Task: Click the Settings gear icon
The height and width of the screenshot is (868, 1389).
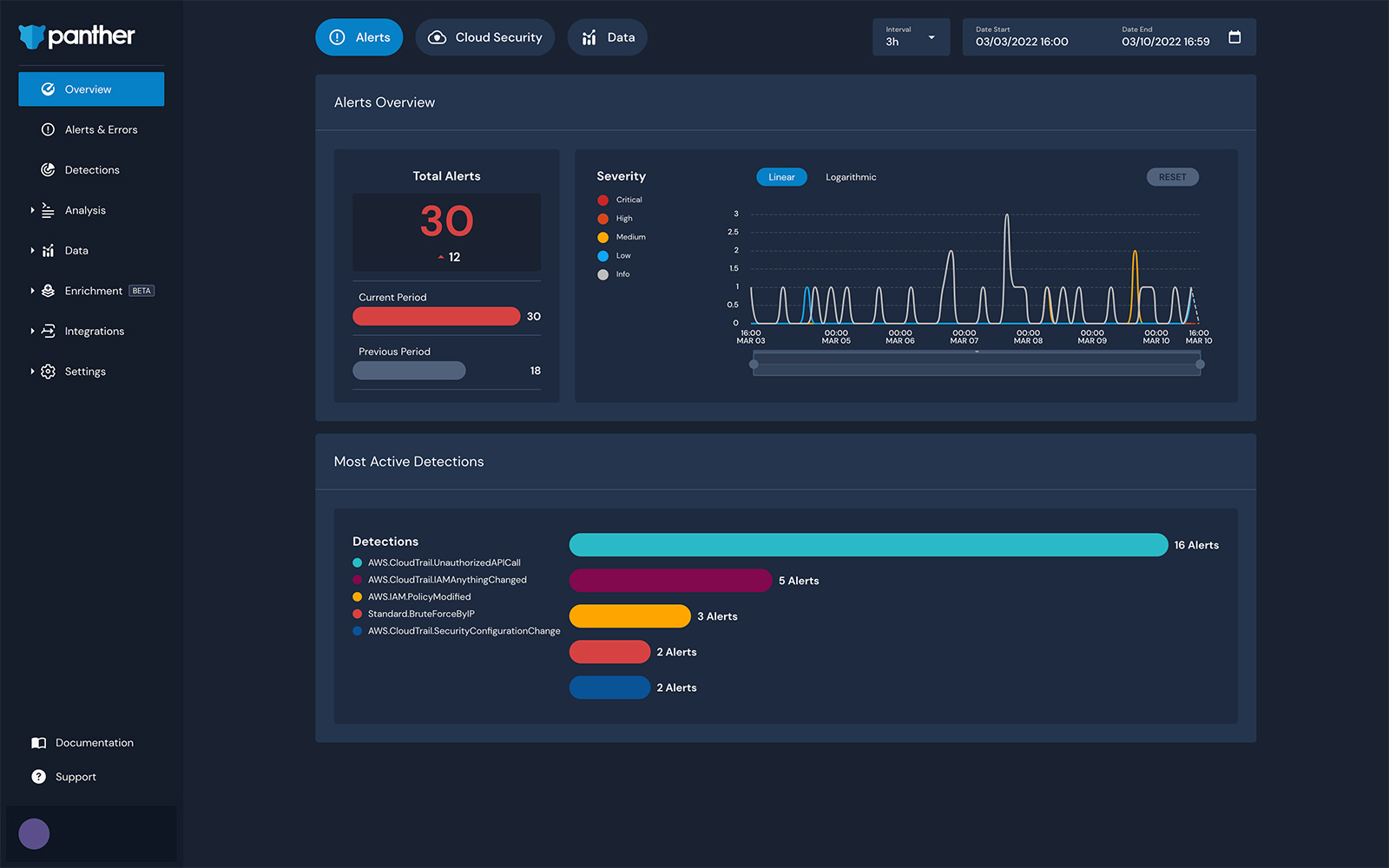Action: pyautogui.click(x=48, y=372)
